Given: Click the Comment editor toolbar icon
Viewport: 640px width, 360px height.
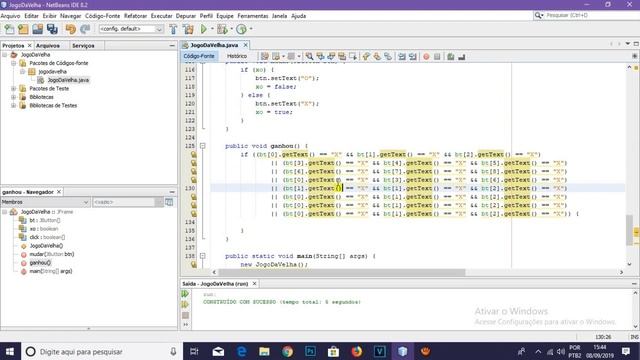Looking at the screenshot, I should pyautogui.click(x=451, y=56).
